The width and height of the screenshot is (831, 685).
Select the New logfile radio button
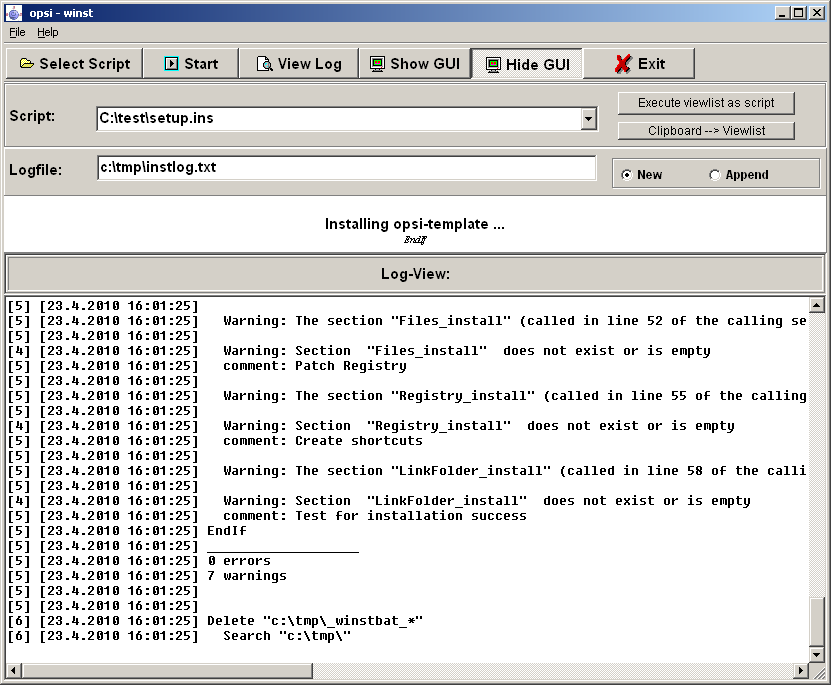pos(626,175)
